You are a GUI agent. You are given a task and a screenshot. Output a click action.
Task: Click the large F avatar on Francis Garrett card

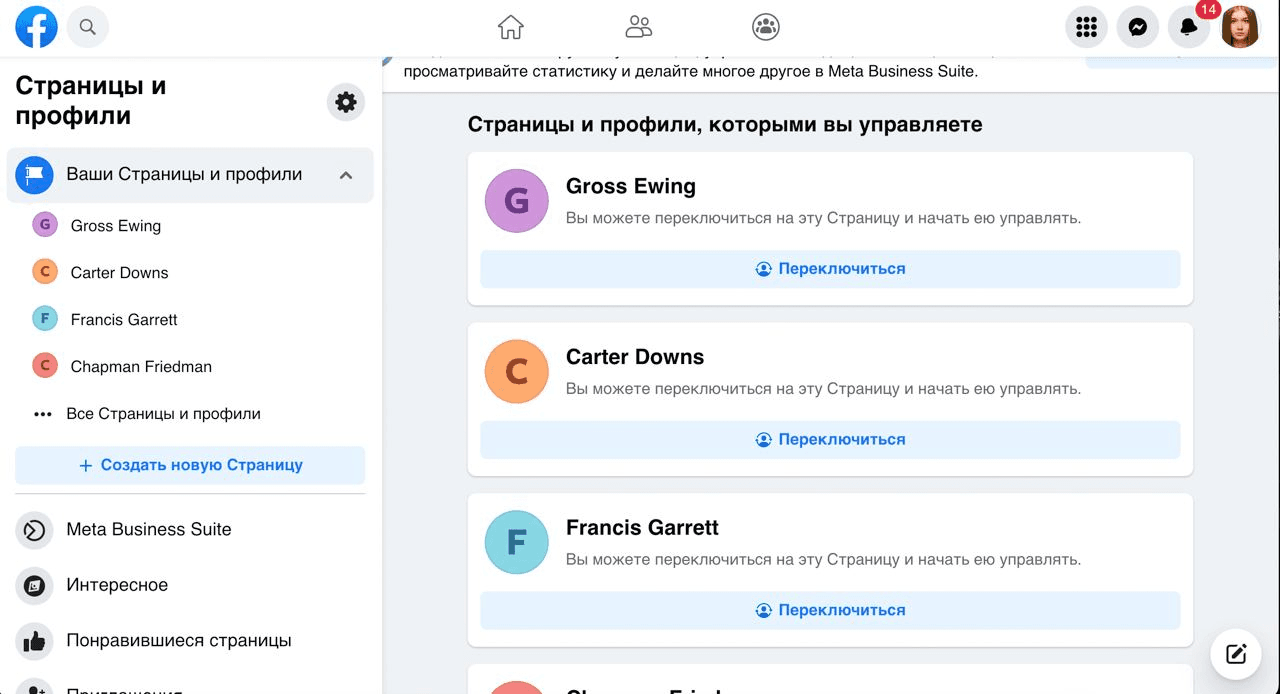517,542
